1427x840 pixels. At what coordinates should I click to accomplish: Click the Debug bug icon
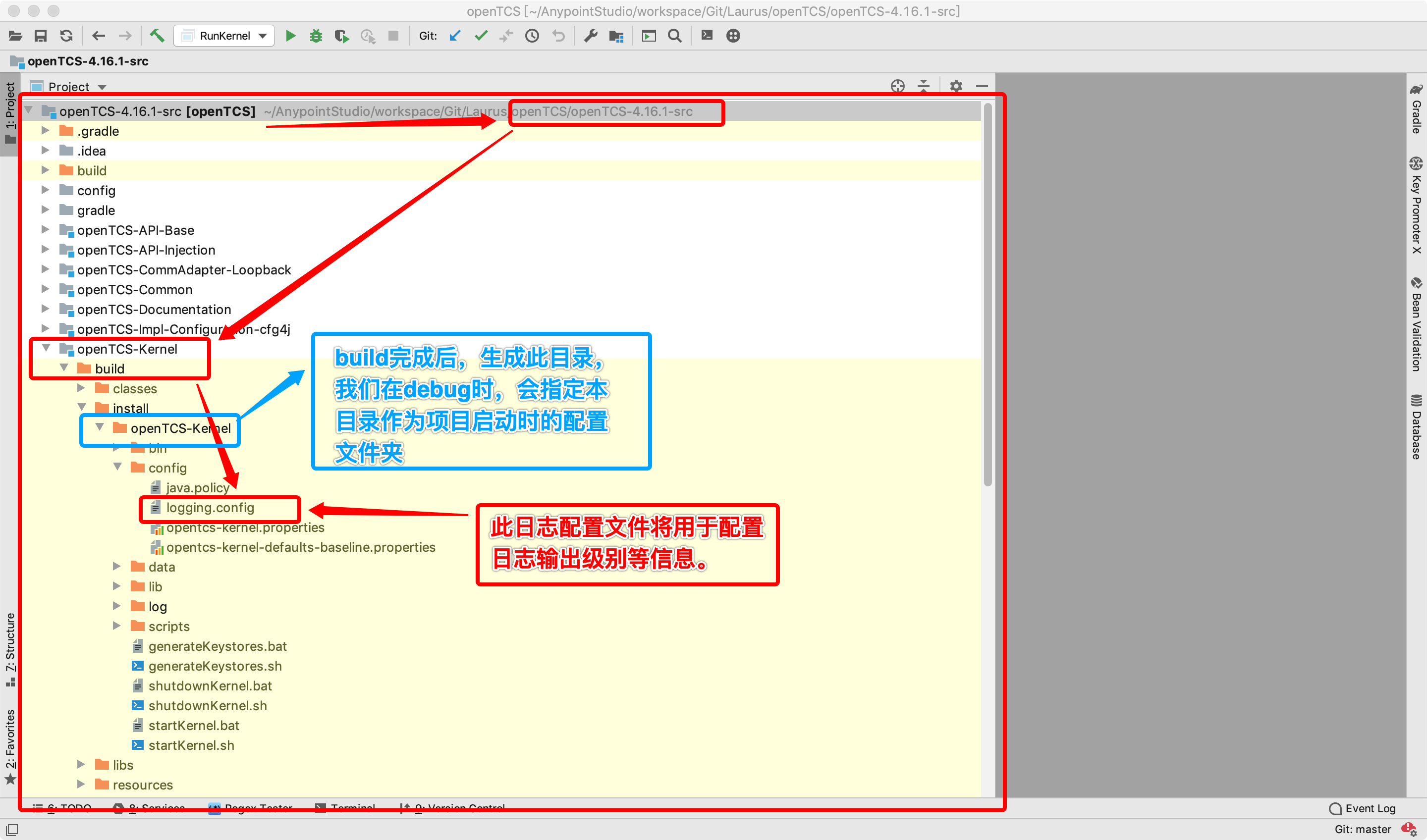pyautogui.click(x=316, y=36)
